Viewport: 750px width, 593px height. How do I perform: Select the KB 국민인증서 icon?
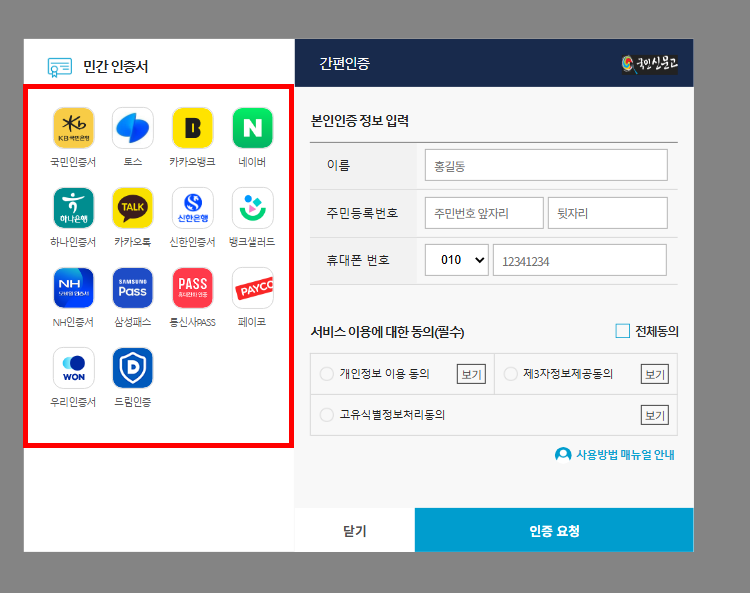(x=73, y=128)
